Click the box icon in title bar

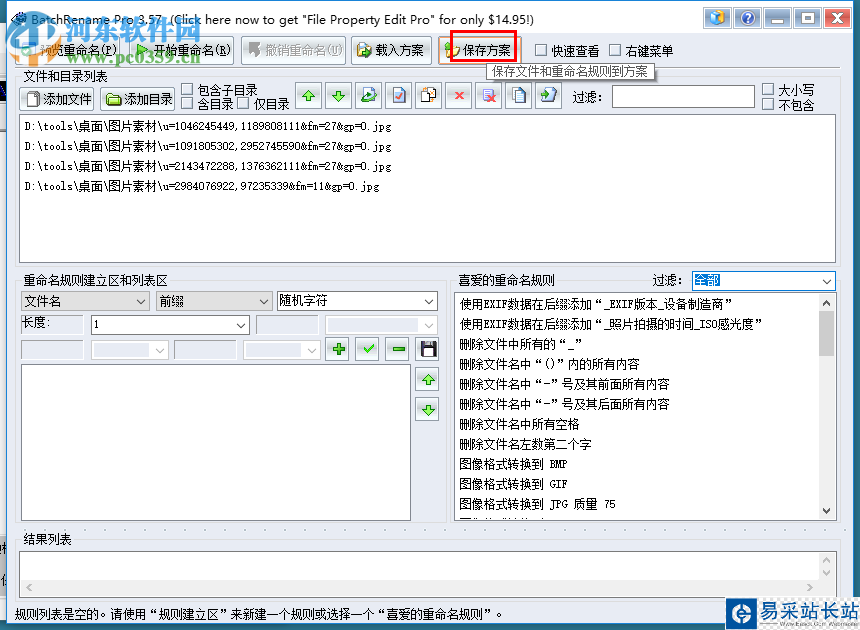pos(717,18)
